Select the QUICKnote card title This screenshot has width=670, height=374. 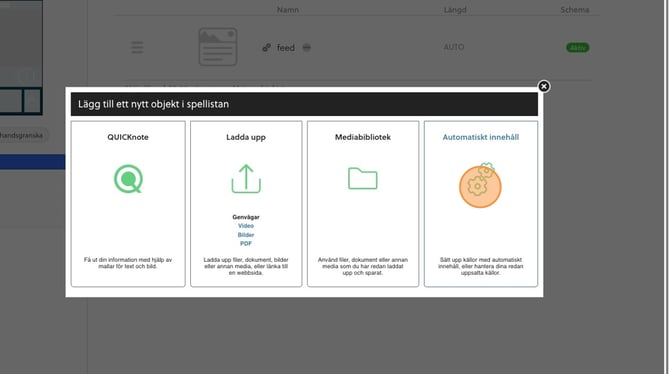(128, 137)
